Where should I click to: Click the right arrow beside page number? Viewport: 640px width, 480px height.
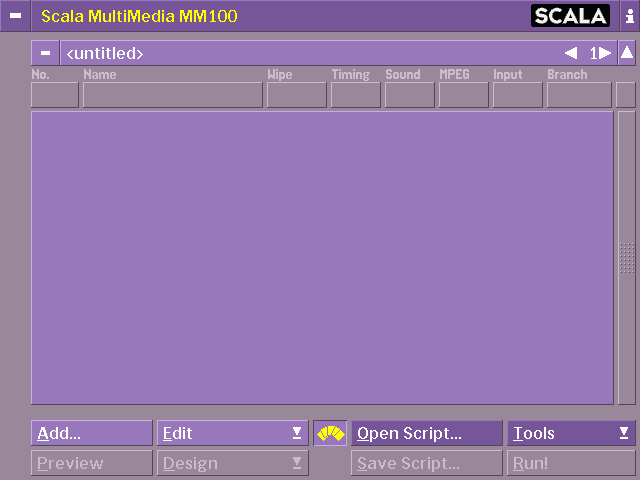click(604, 53)
